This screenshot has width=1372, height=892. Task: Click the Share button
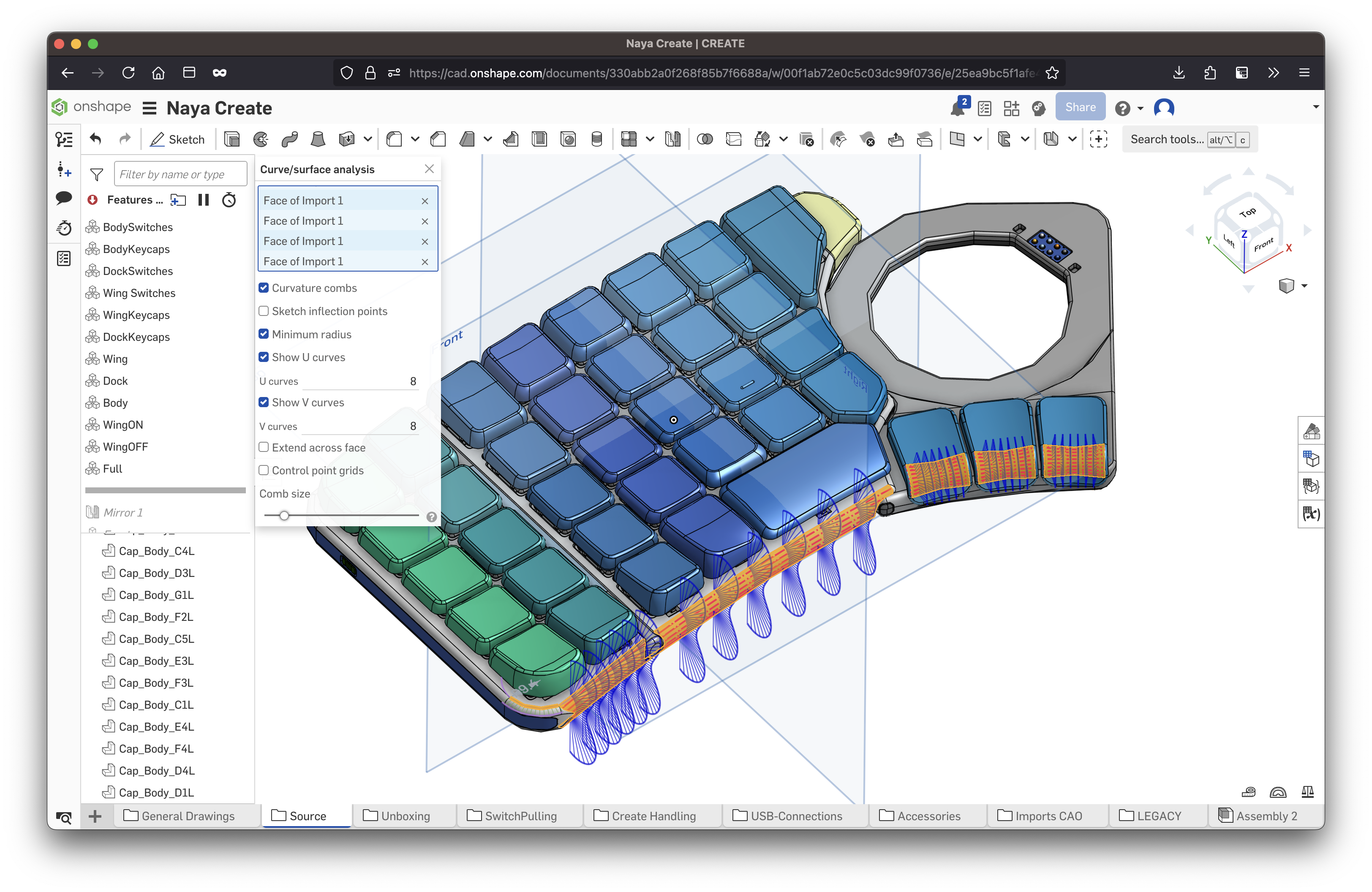click(x=1080, y=107)
